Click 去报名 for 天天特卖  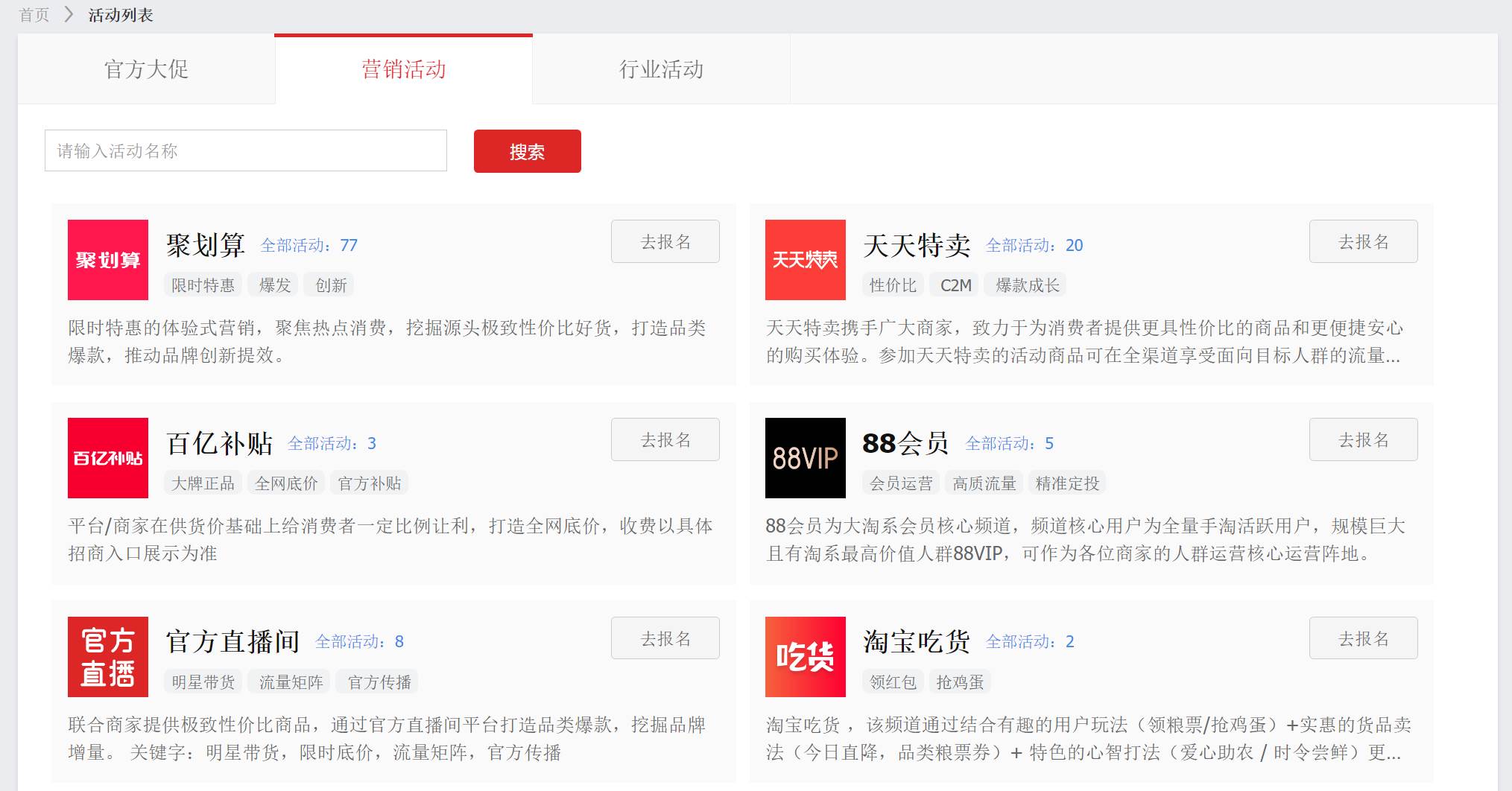click(x=1364, y=241)
